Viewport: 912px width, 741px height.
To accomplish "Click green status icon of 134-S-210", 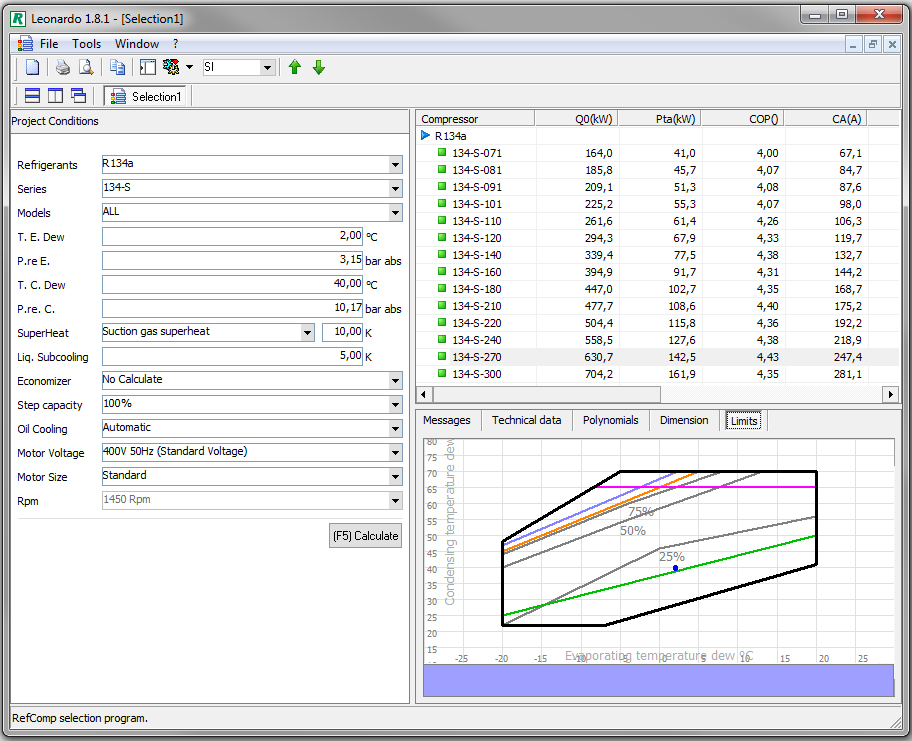I will 442,305.
